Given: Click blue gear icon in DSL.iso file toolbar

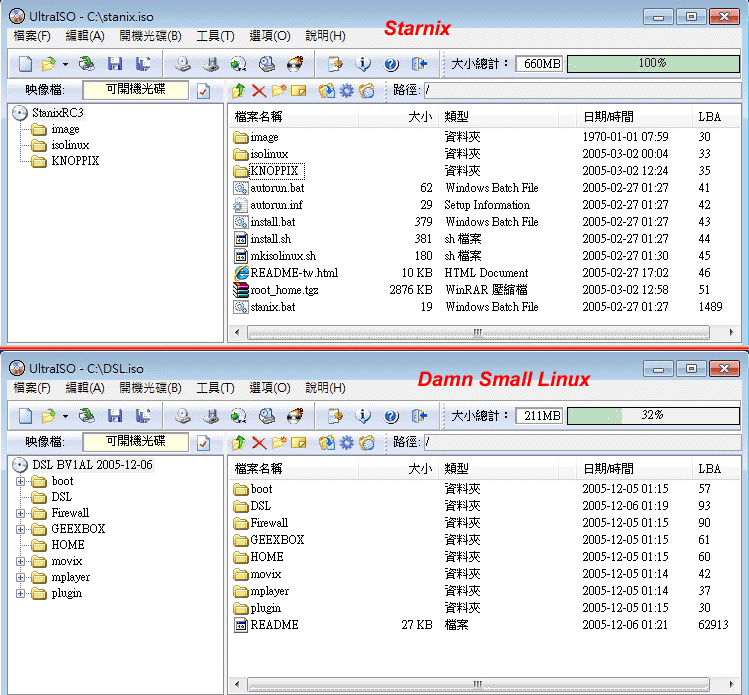Looking at the screenshot, I should pos(347,442).
